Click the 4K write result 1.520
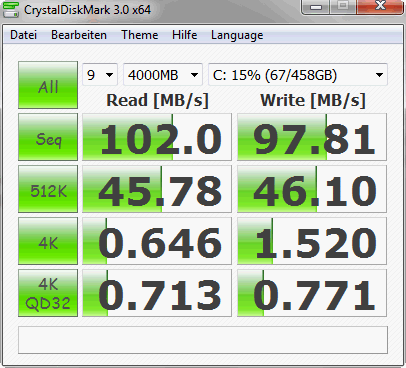Image resolution: width=406 pixels, height=368 pixels. coord(312,241)
